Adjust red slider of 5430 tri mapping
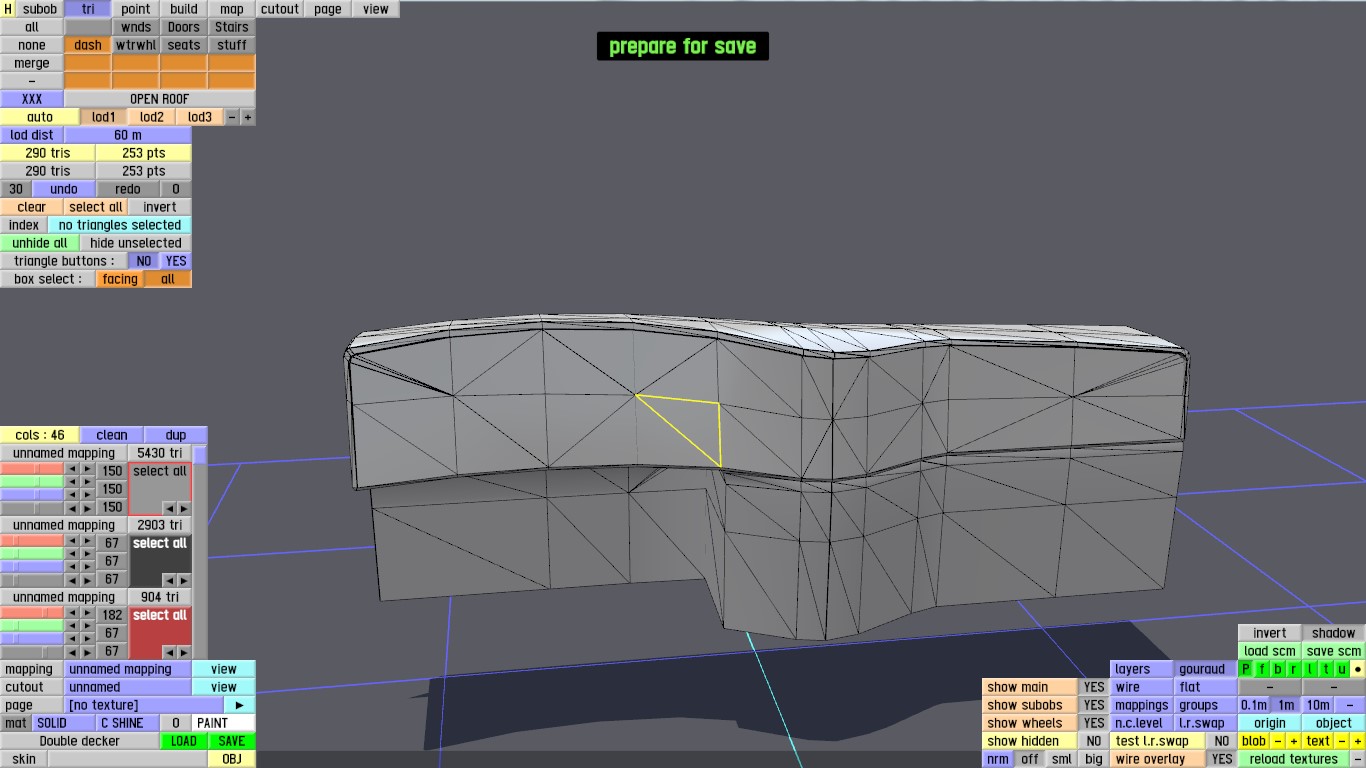This screenshot has height=768, width=1366. [x=32, y=469]
